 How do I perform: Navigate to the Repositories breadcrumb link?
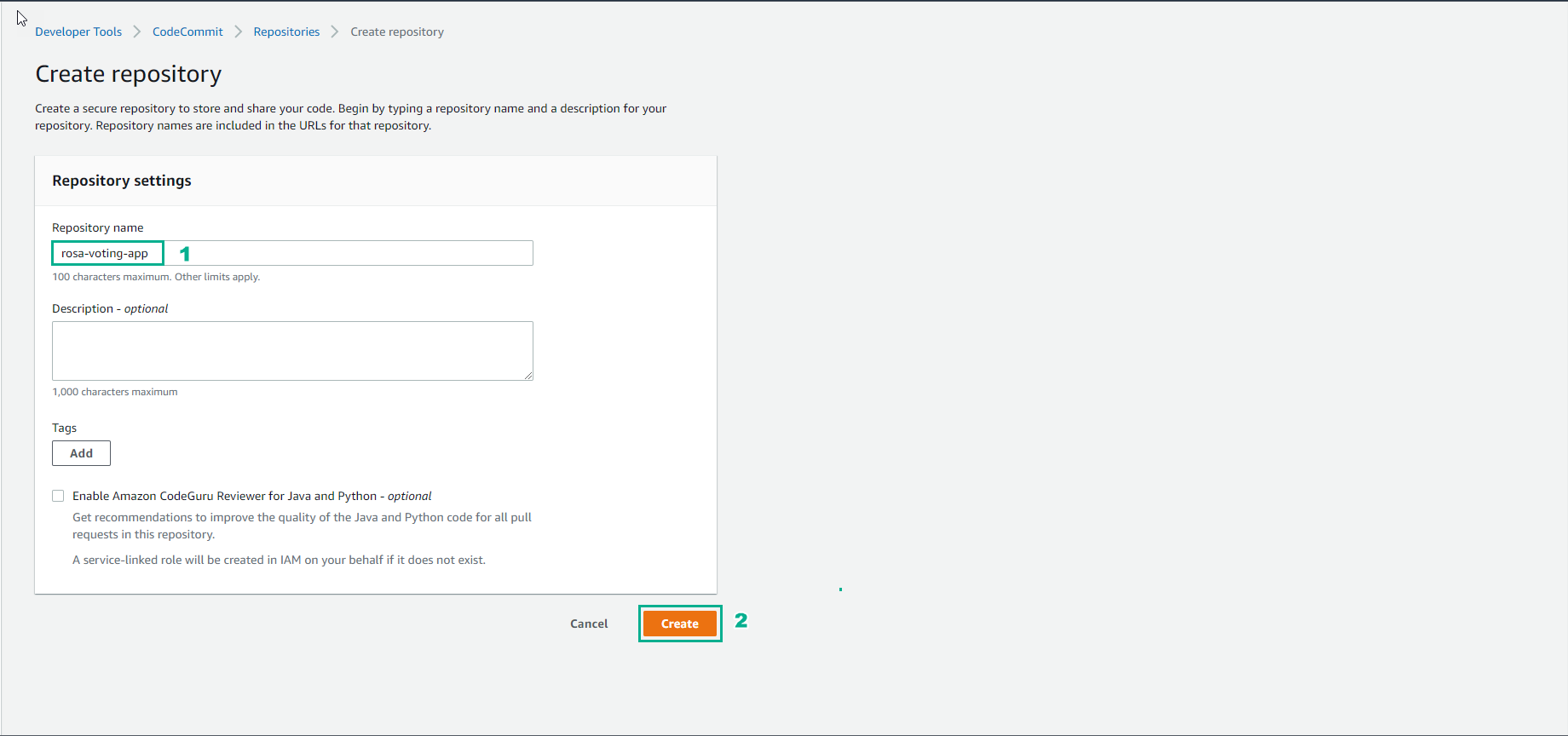(286, 32)
